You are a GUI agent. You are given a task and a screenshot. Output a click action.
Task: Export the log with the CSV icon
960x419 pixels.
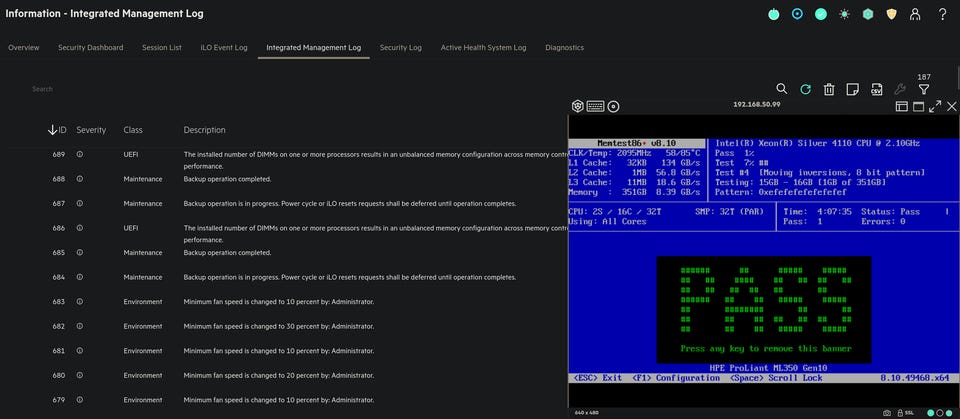click(x=876, y=89)
